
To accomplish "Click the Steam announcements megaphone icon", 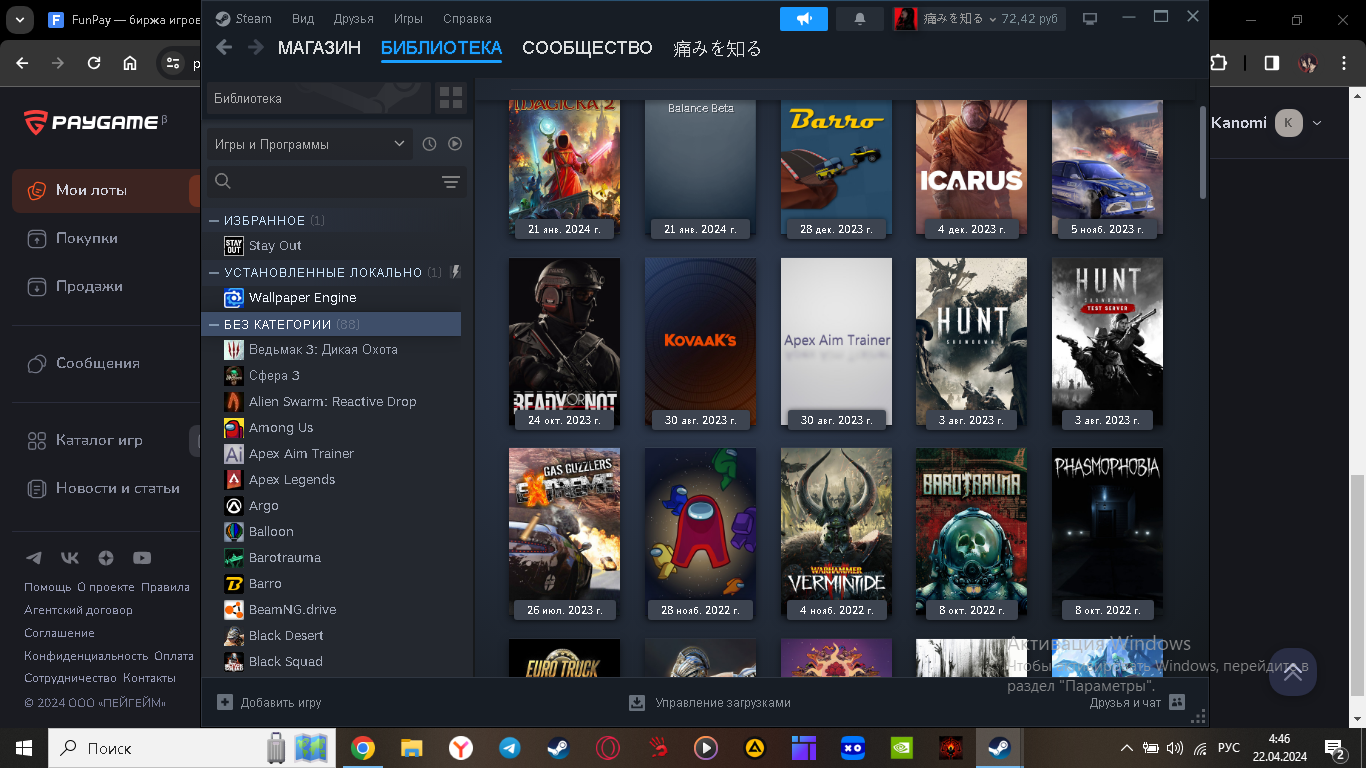I will 804,19.
